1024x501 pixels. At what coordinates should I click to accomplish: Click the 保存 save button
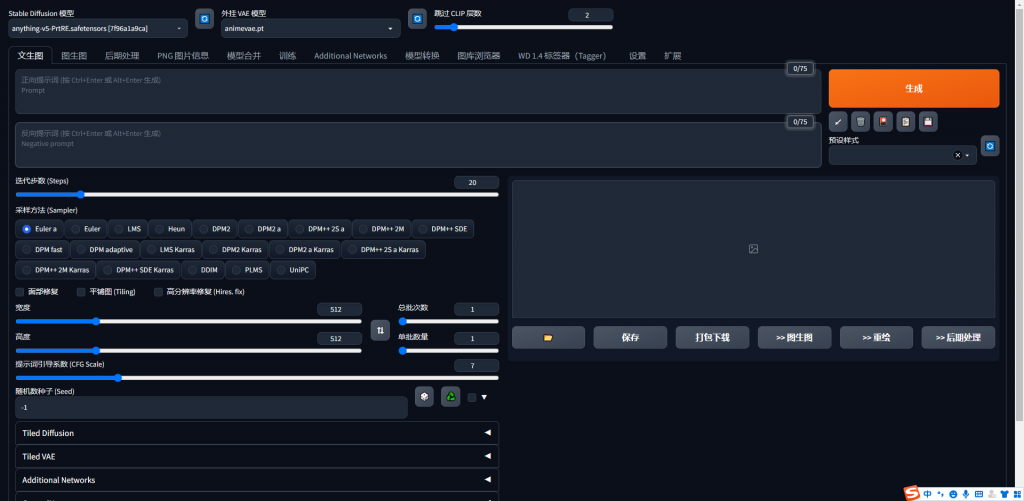630,338
